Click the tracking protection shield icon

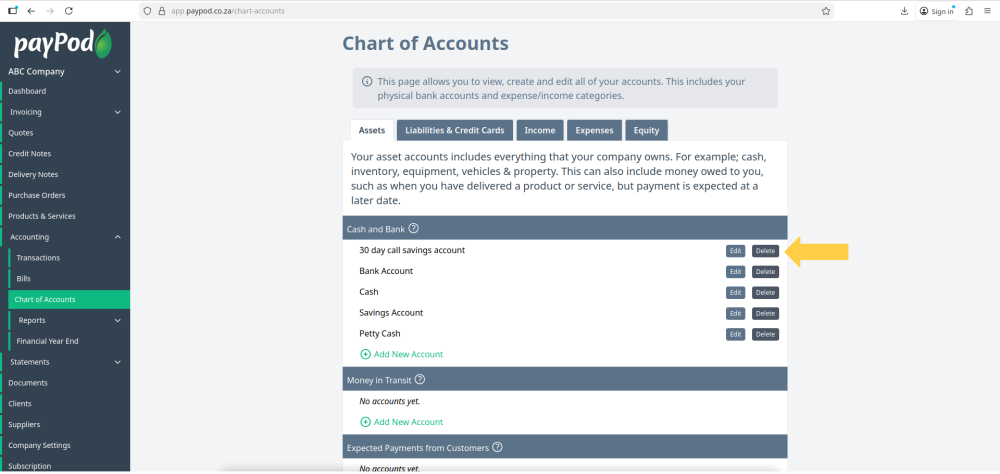tap(147, 11)
